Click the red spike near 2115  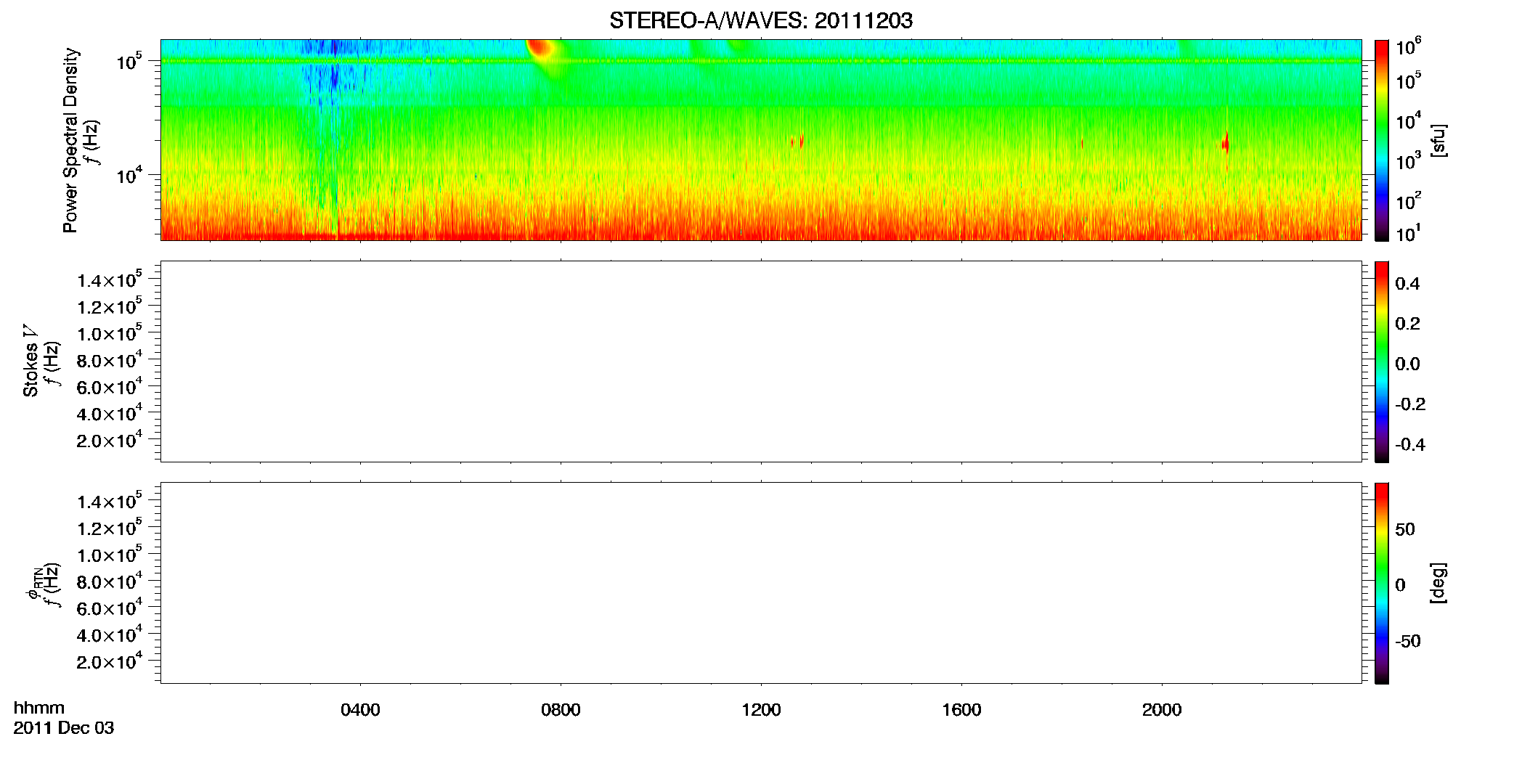tap(1226, 143)
